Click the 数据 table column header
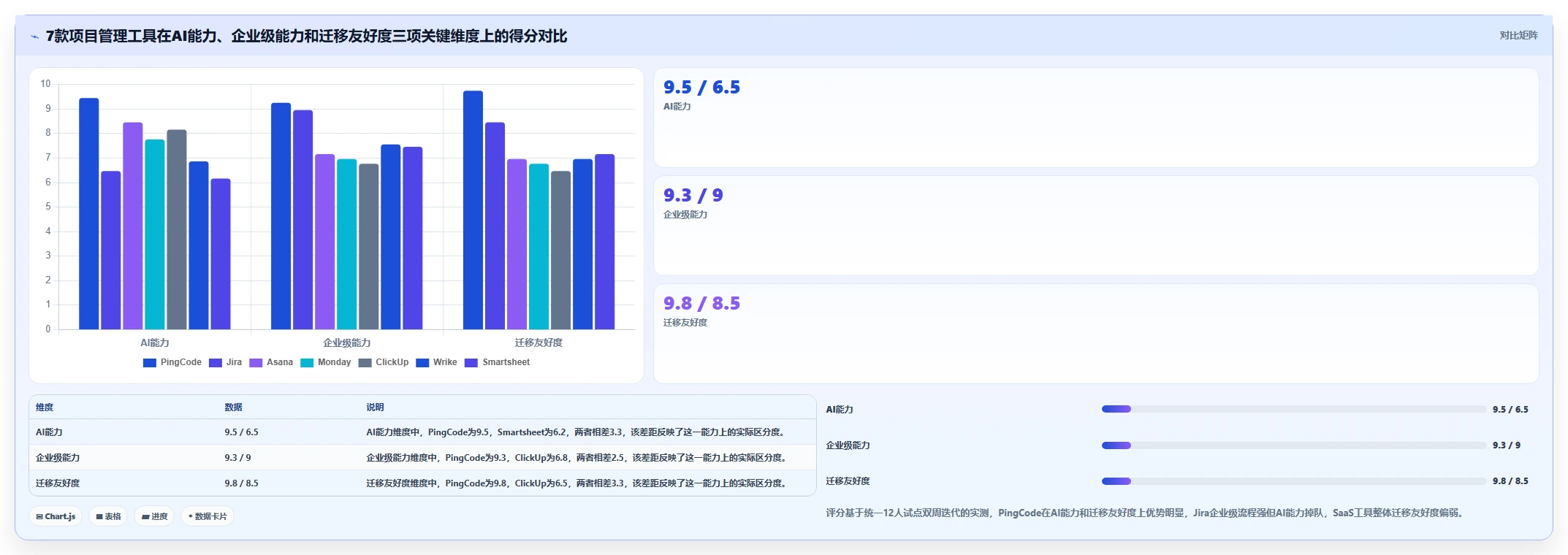This screenshot has height=555, width=1568. click(234, 407)
